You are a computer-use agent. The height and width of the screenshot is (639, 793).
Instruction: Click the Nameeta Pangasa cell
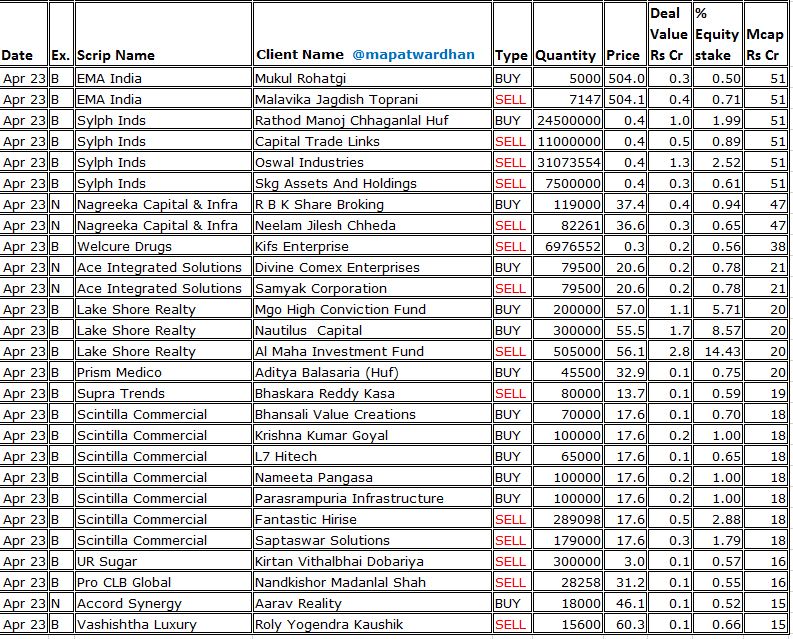click(372, 477)
